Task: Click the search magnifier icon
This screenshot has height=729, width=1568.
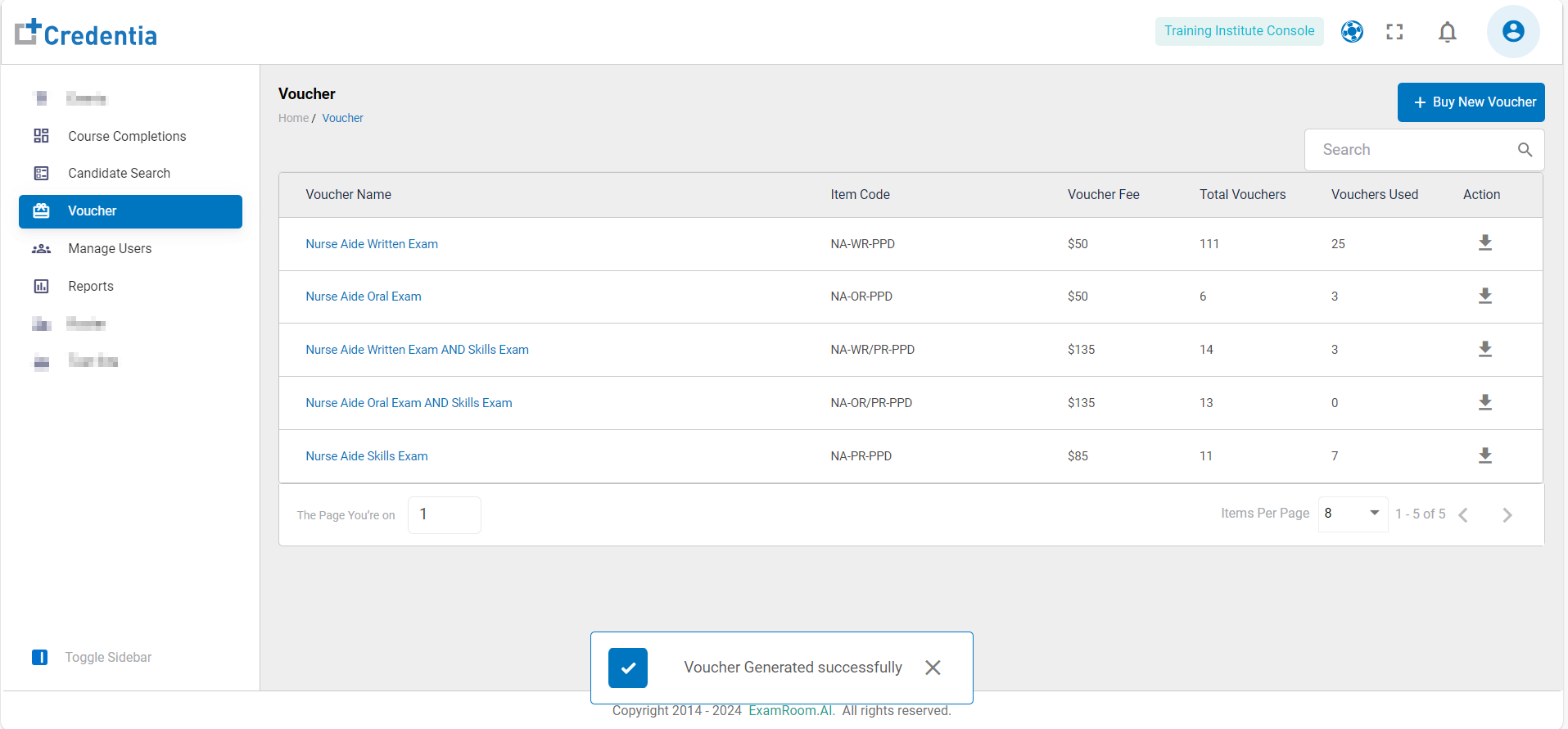Action: point(1525,150)
